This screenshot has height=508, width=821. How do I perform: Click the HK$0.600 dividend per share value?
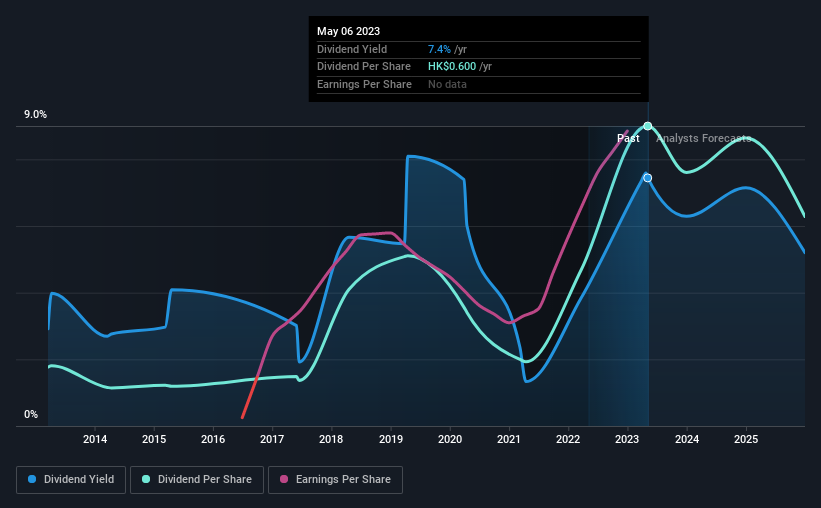[452, 67]
